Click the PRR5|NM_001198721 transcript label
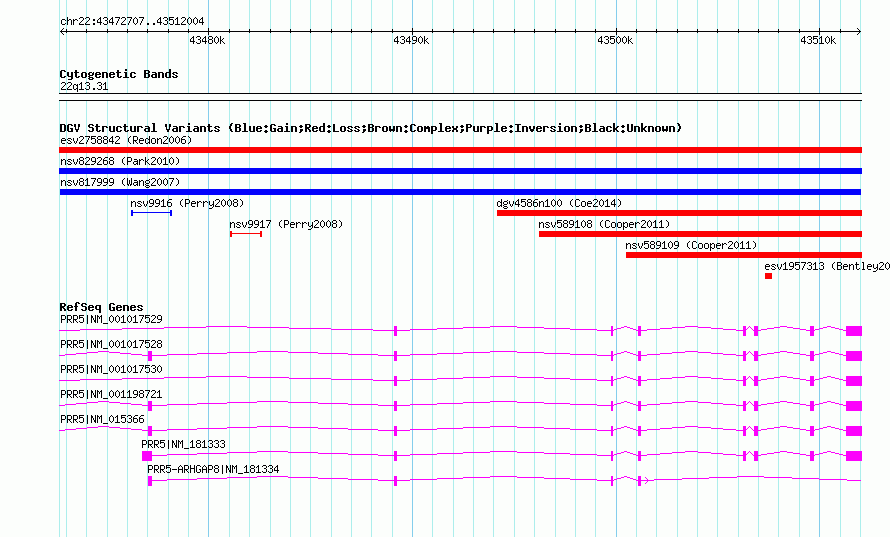The height and width of the screenshot is (537, 890). 111,394
